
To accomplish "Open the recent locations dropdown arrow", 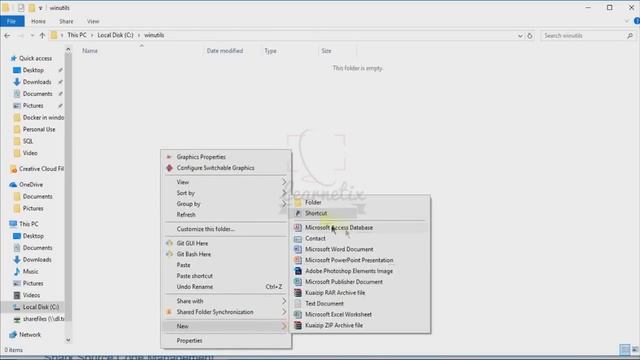I will (x=32, y=36).
